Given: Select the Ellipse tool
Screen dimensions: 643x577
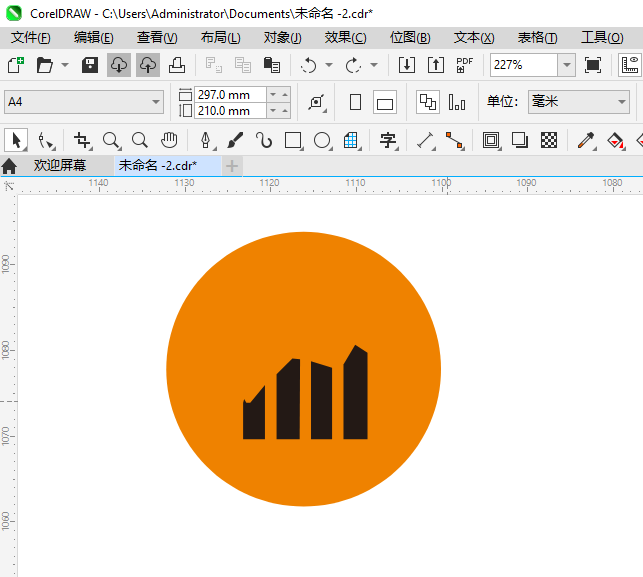Looking at the screenshot, I should pyautogui.click(x=322, y=140).
